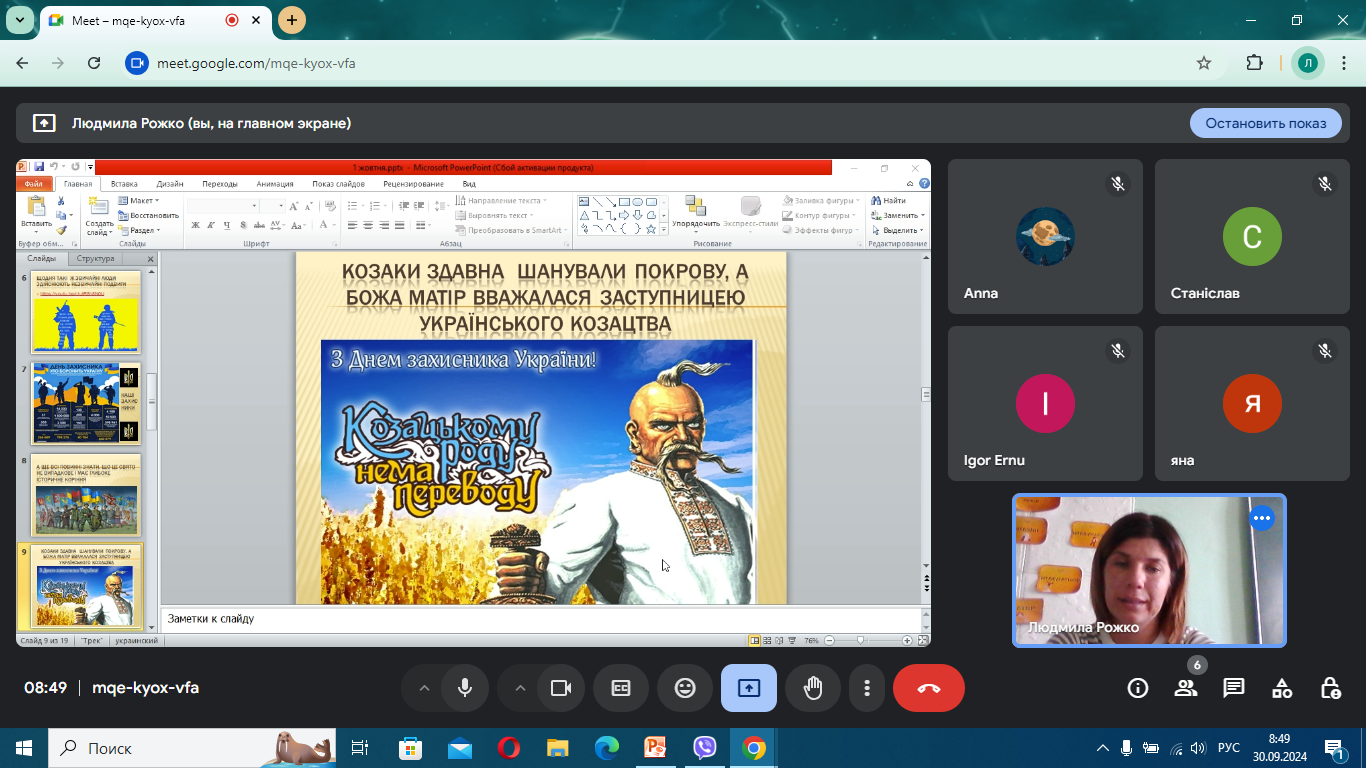The height and width of the screenshot is (768, 1366).
Task: Switch to 'Структура' outline pane tab
Action: pos(97,259)
